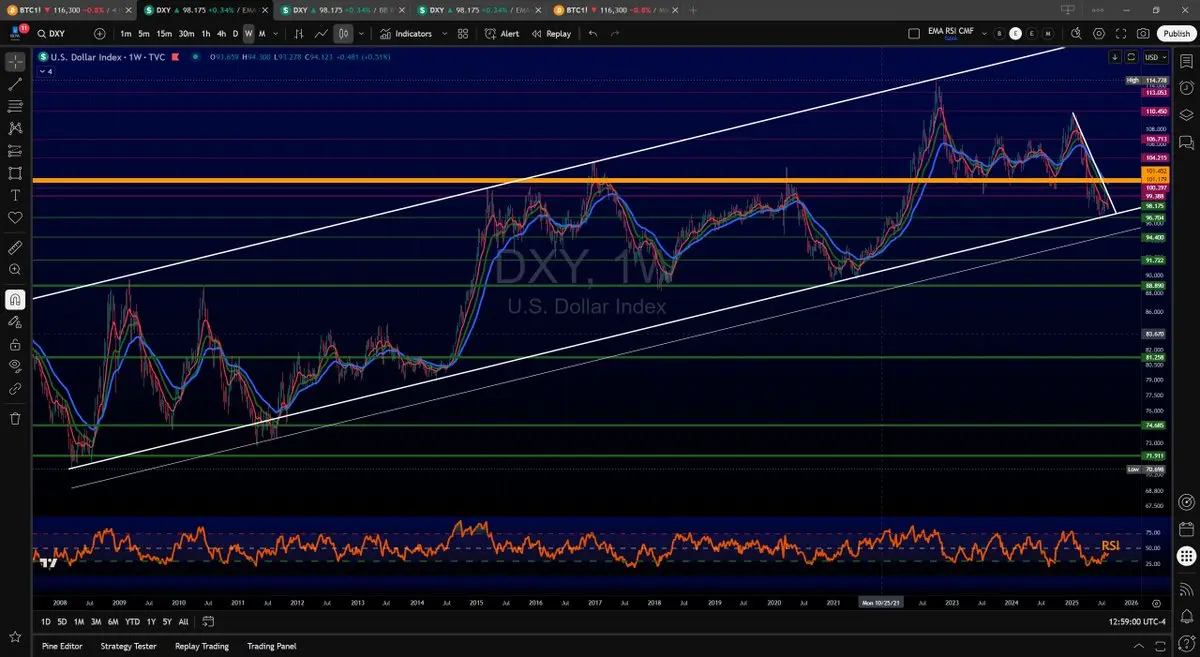The image size is (1200, 657).
Task: Open the DXY symbol search field
Action: (x=60, y=33)
